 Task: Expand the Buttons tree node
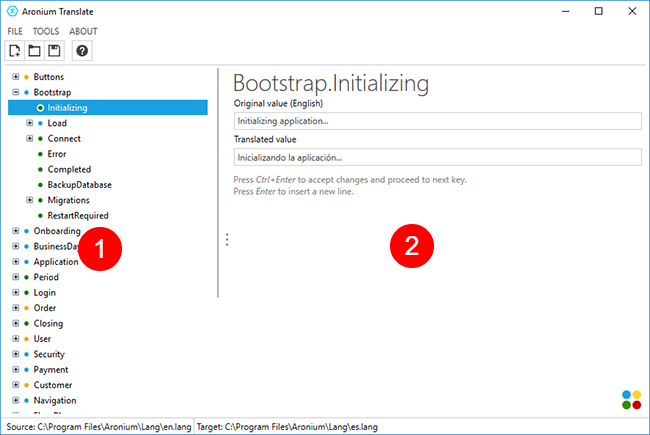pos(15,77)
